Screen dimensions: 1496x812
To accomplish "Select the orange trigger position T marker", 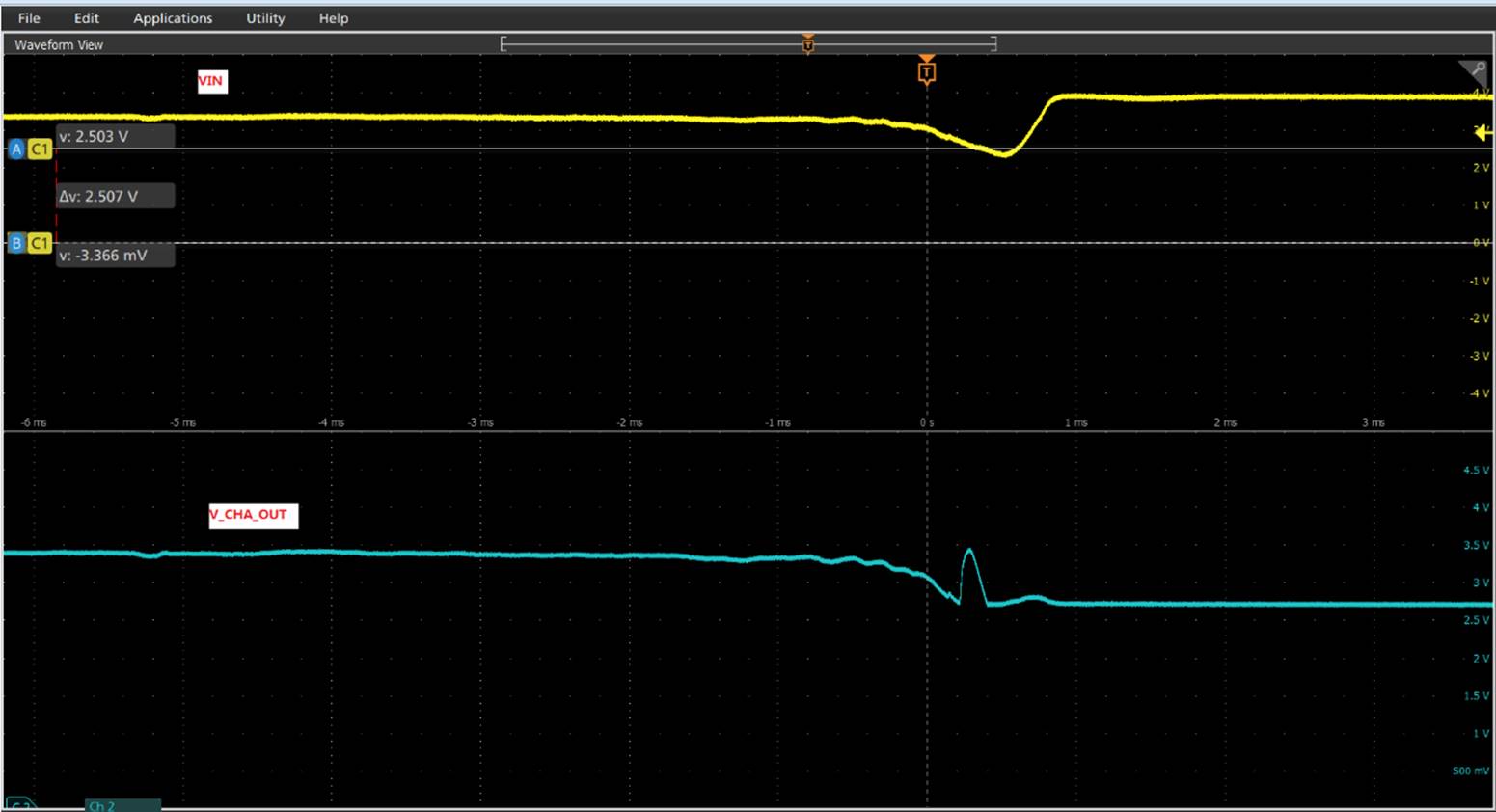I will [x=926, y=71].
